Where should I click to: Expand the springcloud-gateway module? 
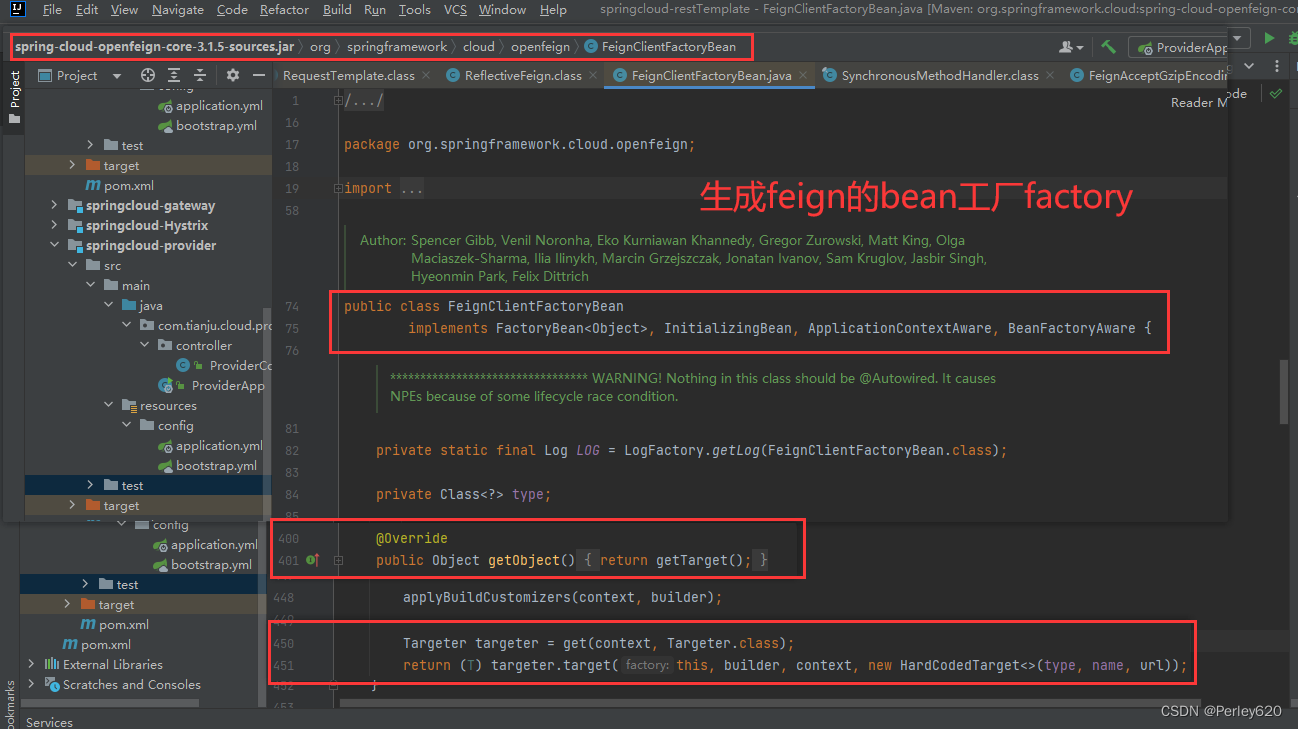55,206
